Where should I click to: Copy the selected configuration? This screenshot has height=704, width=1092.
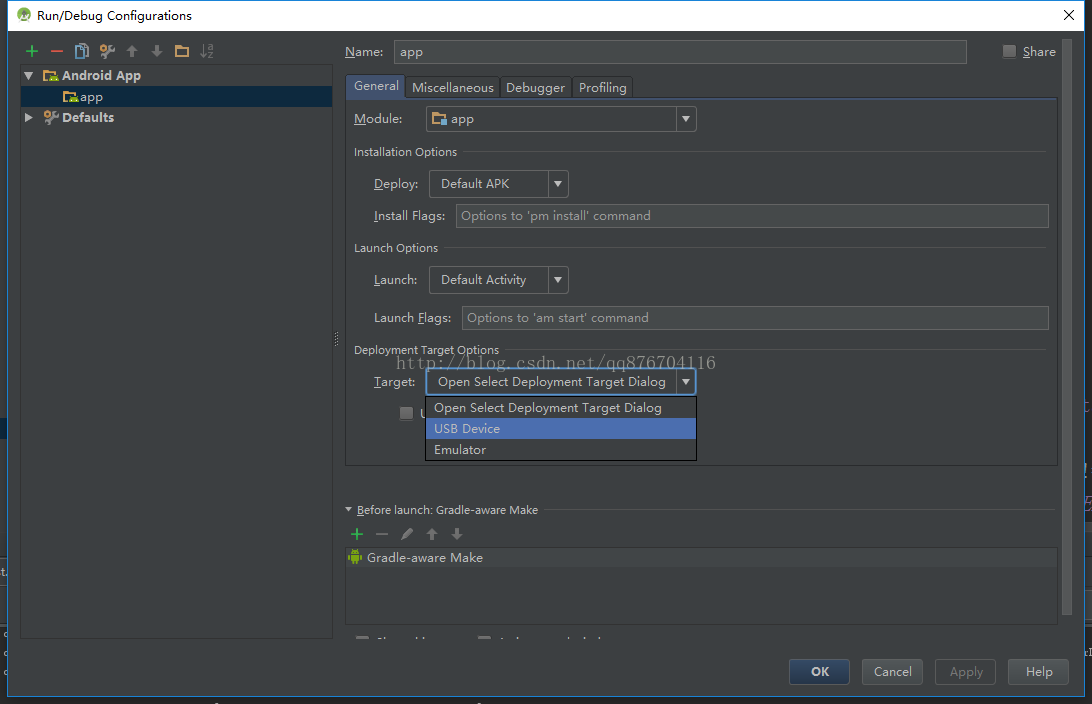[82, 51]
